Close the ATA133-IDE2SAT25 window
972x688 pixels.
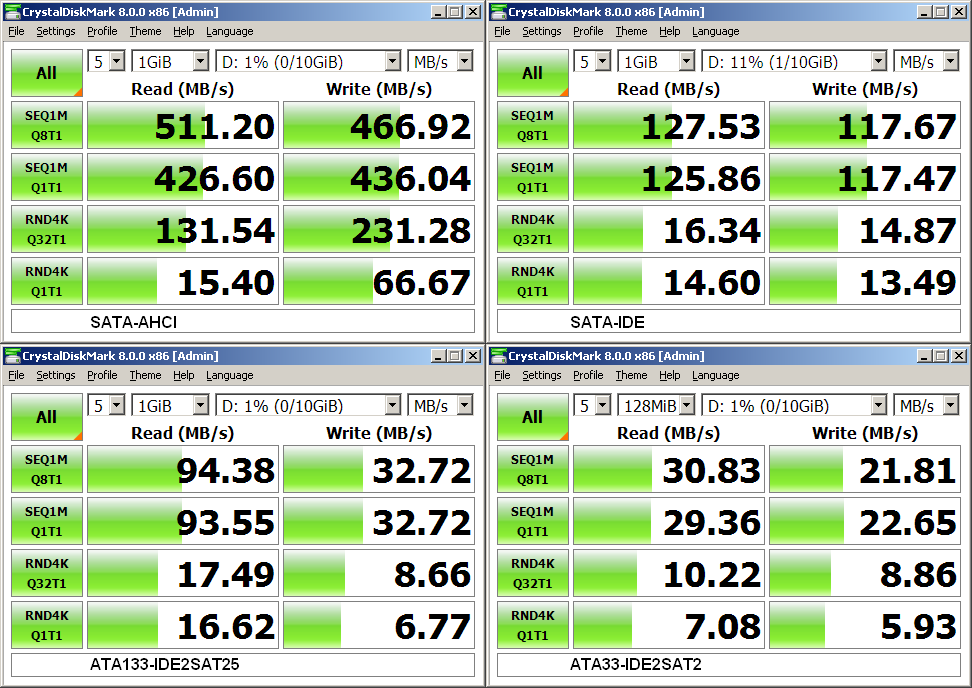pos(473,356)
